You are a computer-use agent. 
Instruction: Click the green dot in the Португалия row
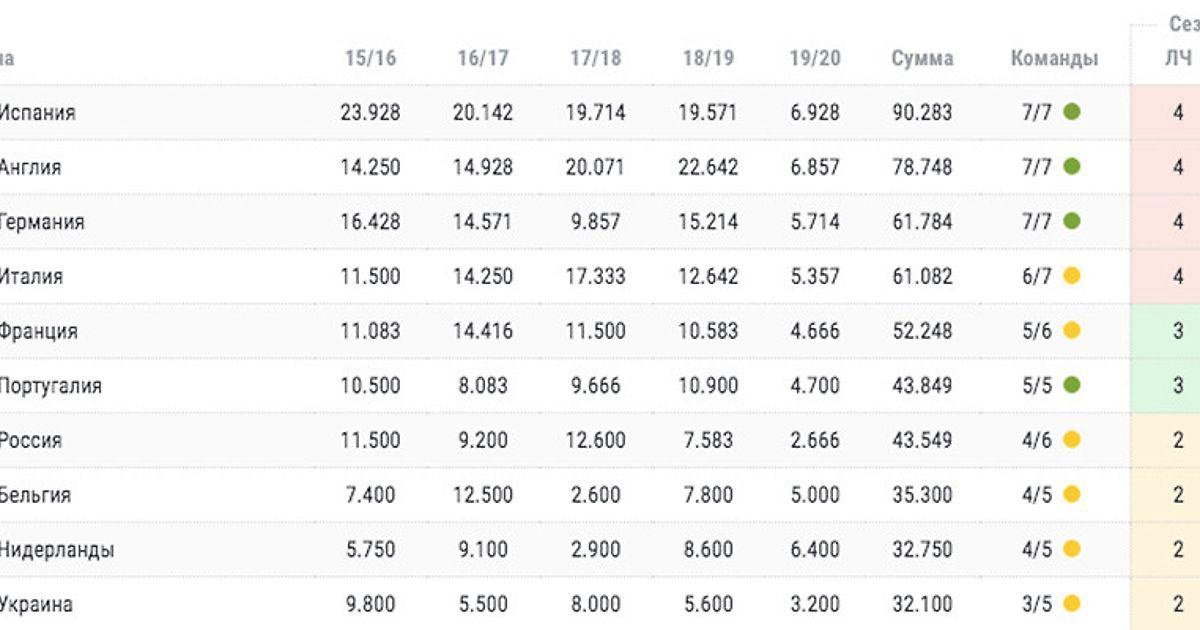coord(1072,385)
